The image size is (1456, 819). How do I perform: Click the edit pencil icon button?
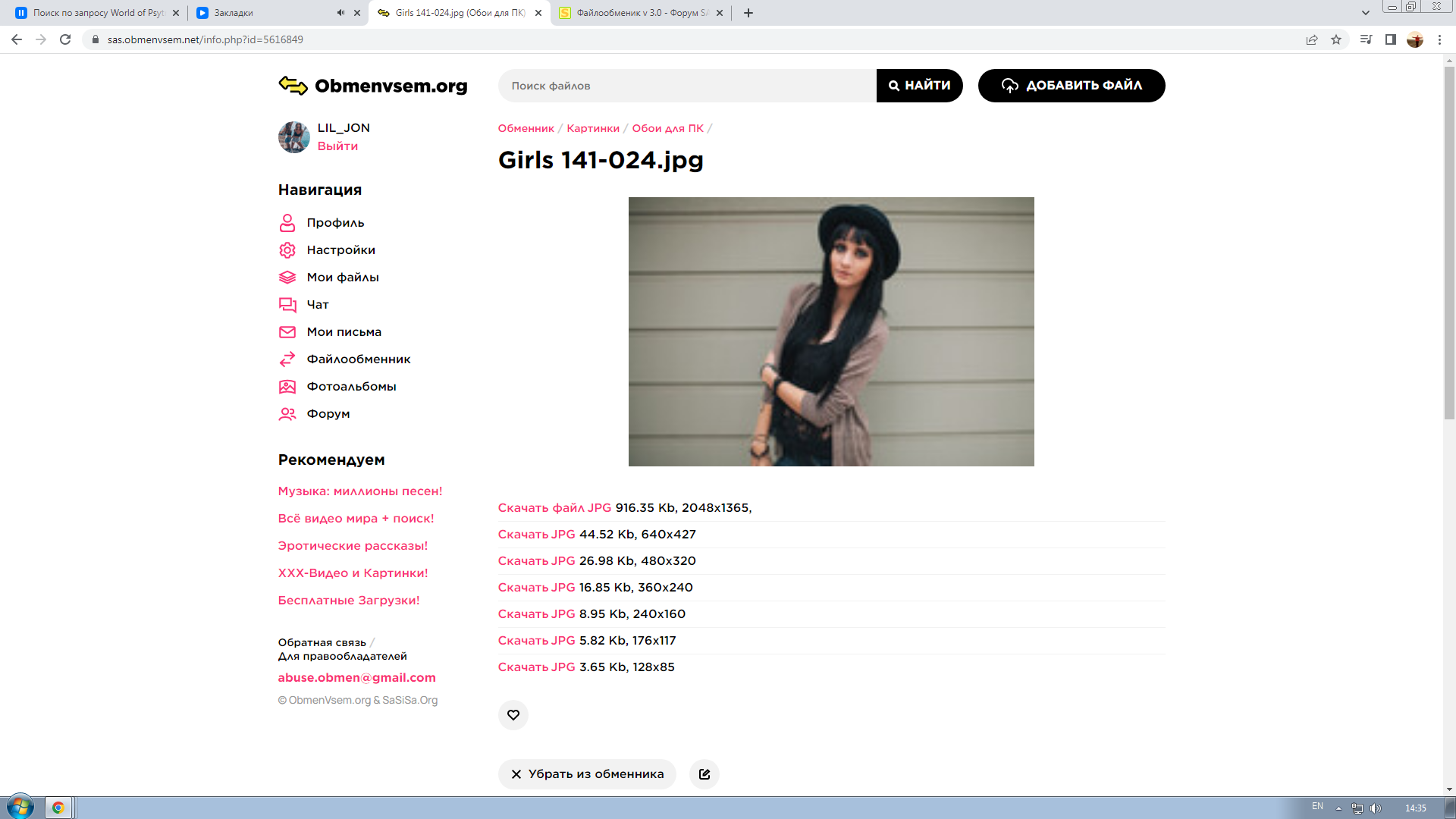[x=704, y=774]
